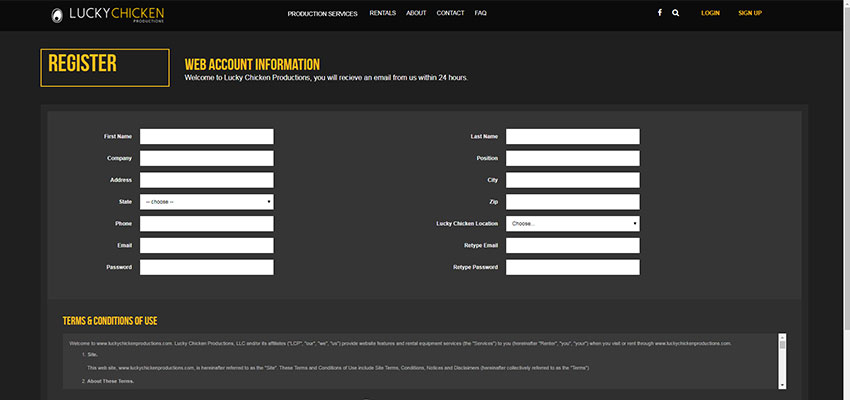This screenshot has height=400, width=850.
Task: Click the terms box scrollbar up arrow
Action: (x=782, y=337)
